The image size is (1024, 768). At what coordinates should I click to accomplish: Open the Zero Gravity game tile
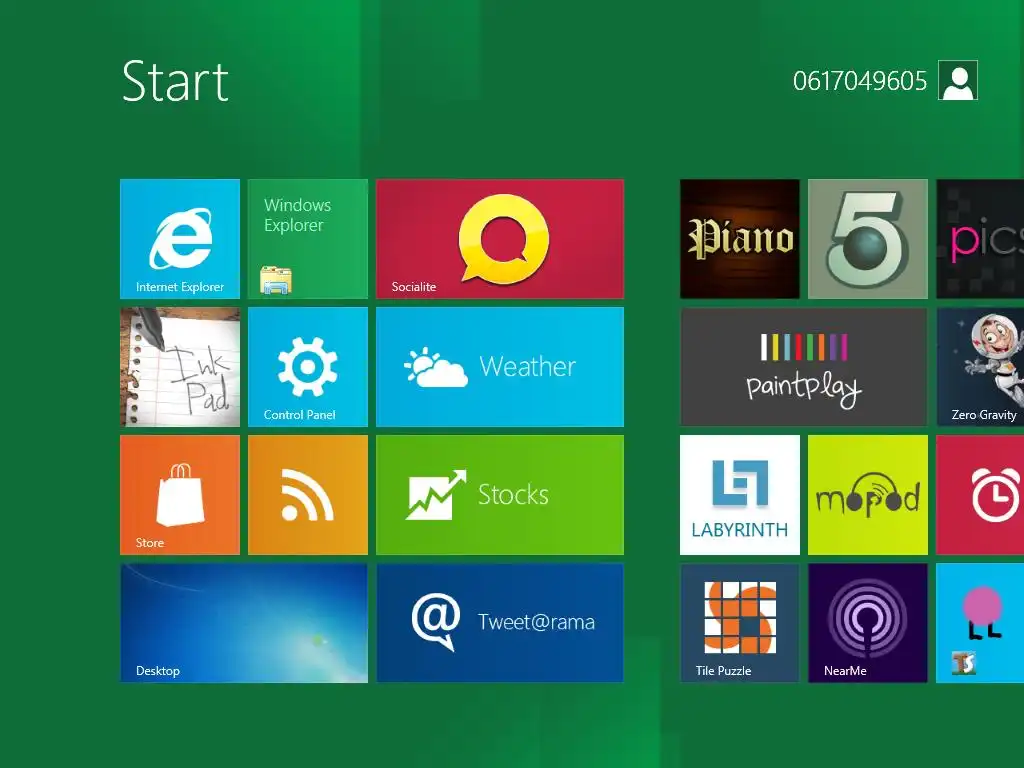[x=980, y=367]
